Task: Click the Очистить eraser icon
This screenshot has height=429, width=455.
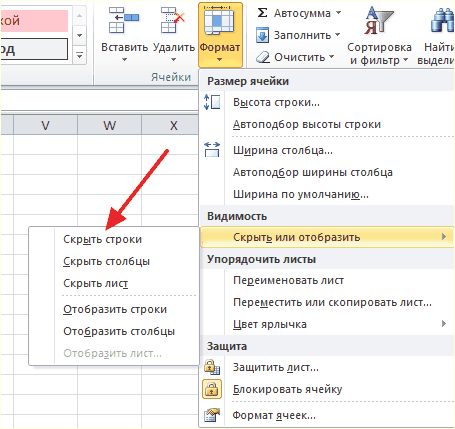Action: (263, 57)
